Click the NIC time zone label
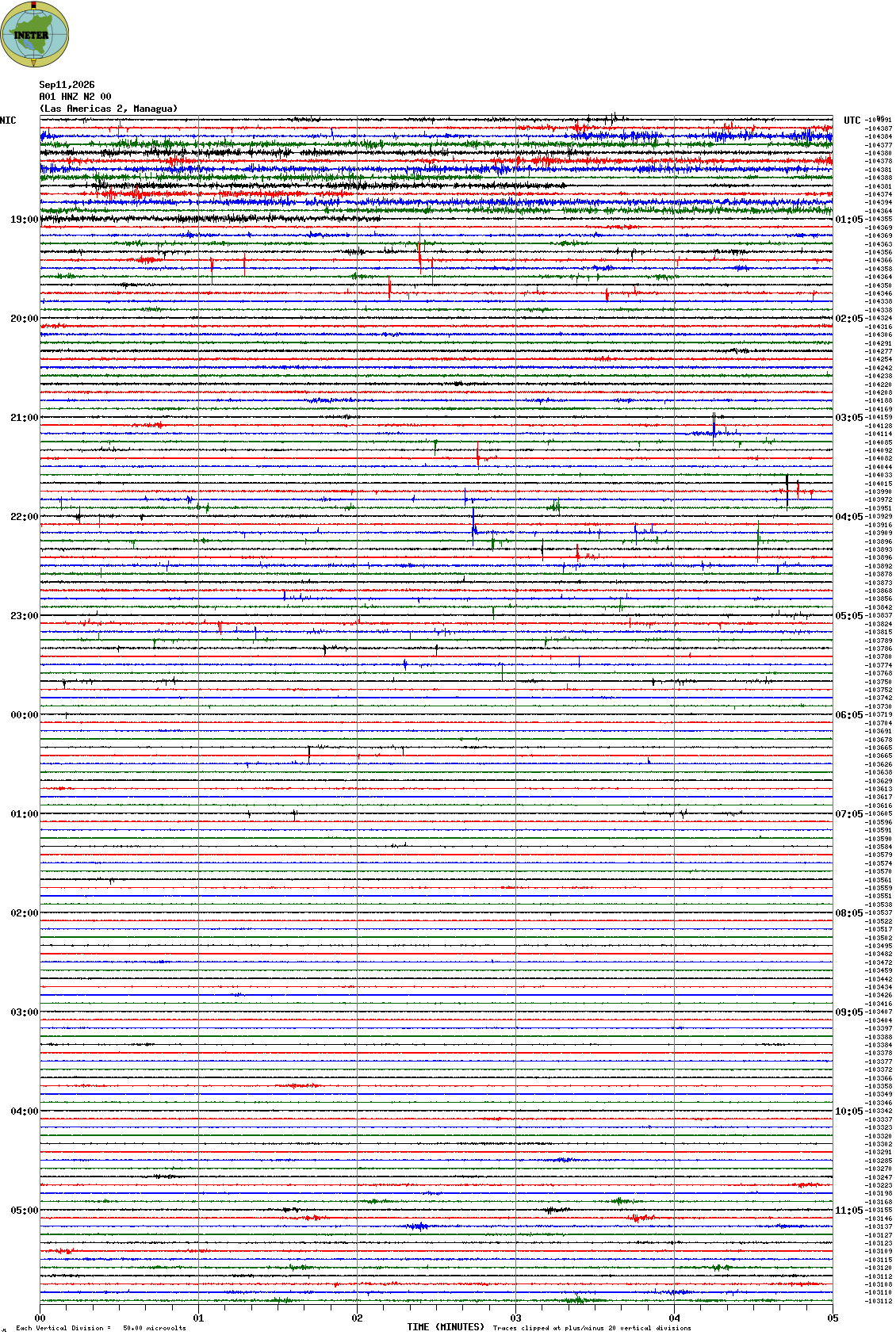The image size is (896, 1339). pos(8,121)
